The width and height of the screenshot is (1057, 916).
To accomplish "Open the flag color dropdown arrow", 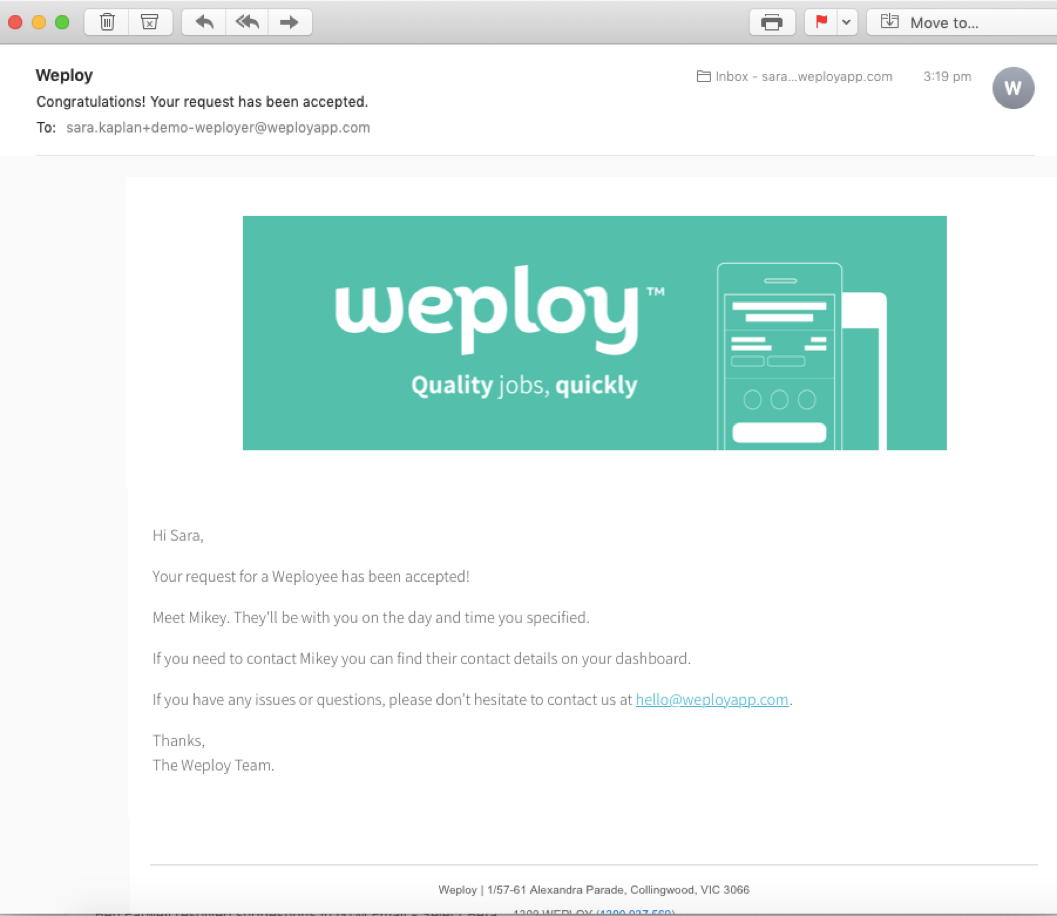I will click(x=847, y=22).
